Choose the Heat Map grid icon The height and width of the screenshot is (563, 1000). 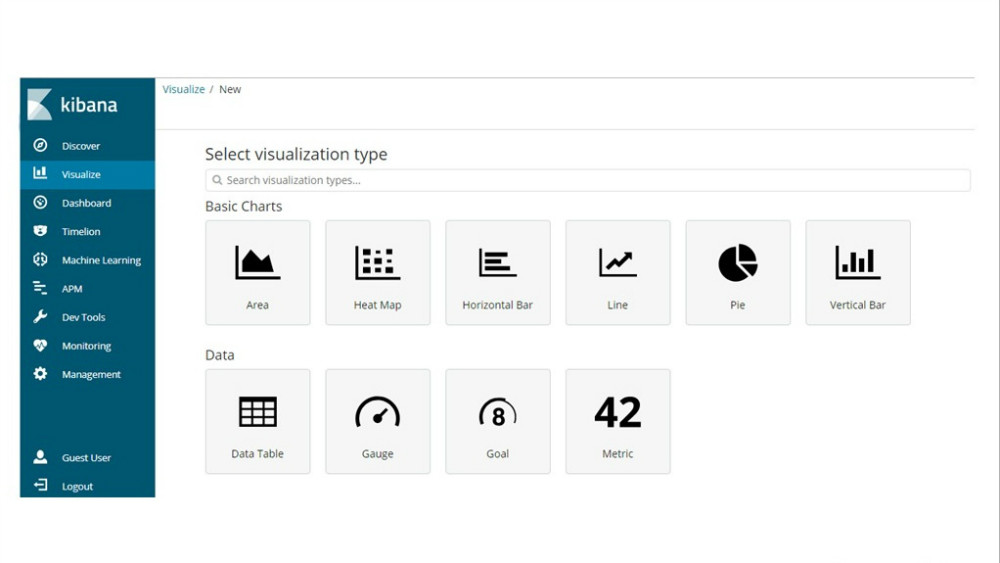click(x=378, y=263)
